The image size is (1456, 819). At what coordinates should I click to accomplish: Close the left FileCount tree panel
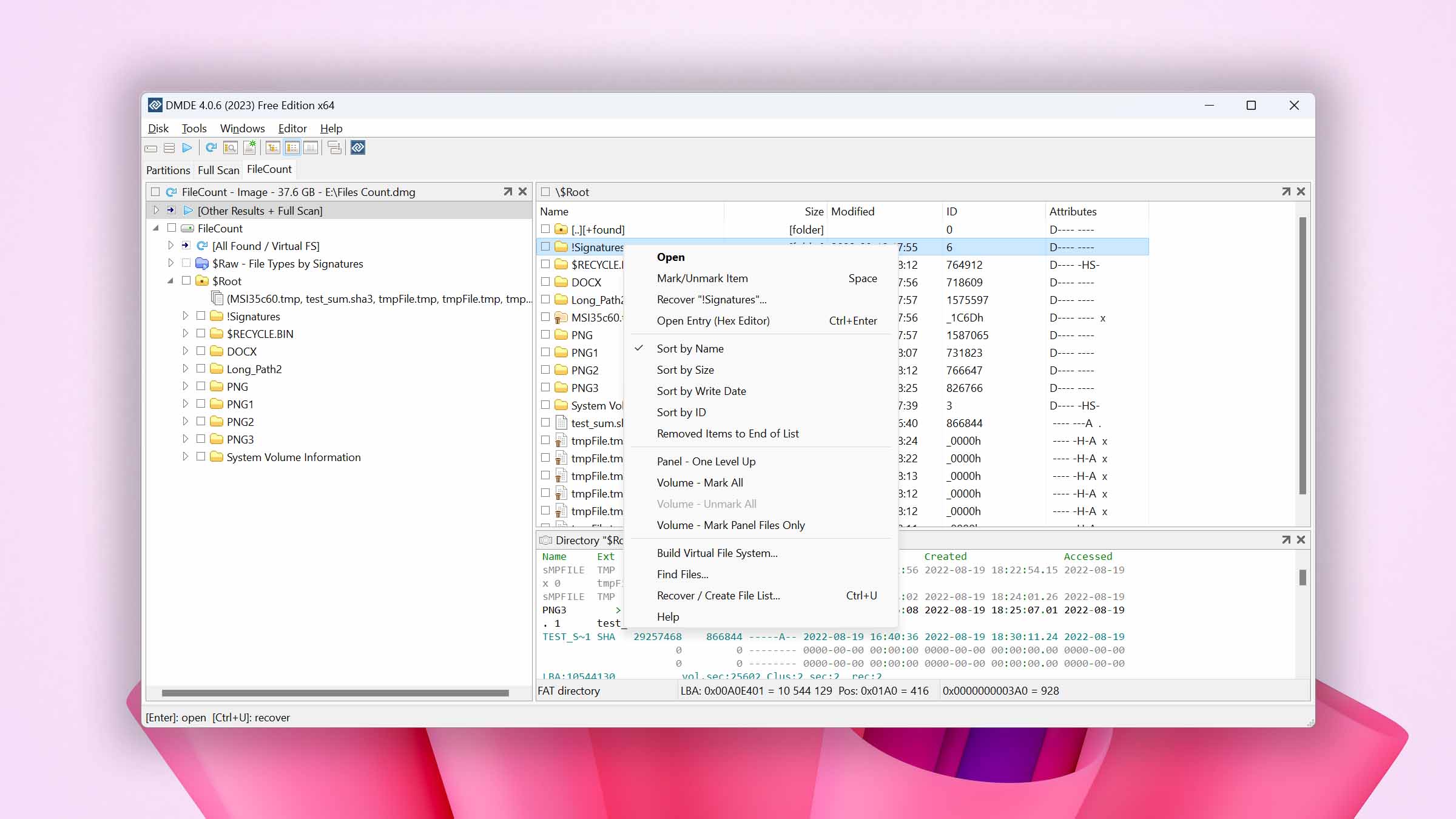point(522,192)
